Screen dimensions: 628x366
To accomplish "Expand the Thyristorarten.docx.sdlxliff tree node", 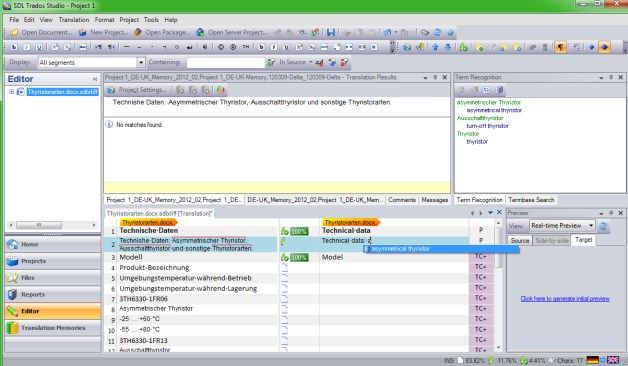I will pyautogui.click(x=12, y=92).
